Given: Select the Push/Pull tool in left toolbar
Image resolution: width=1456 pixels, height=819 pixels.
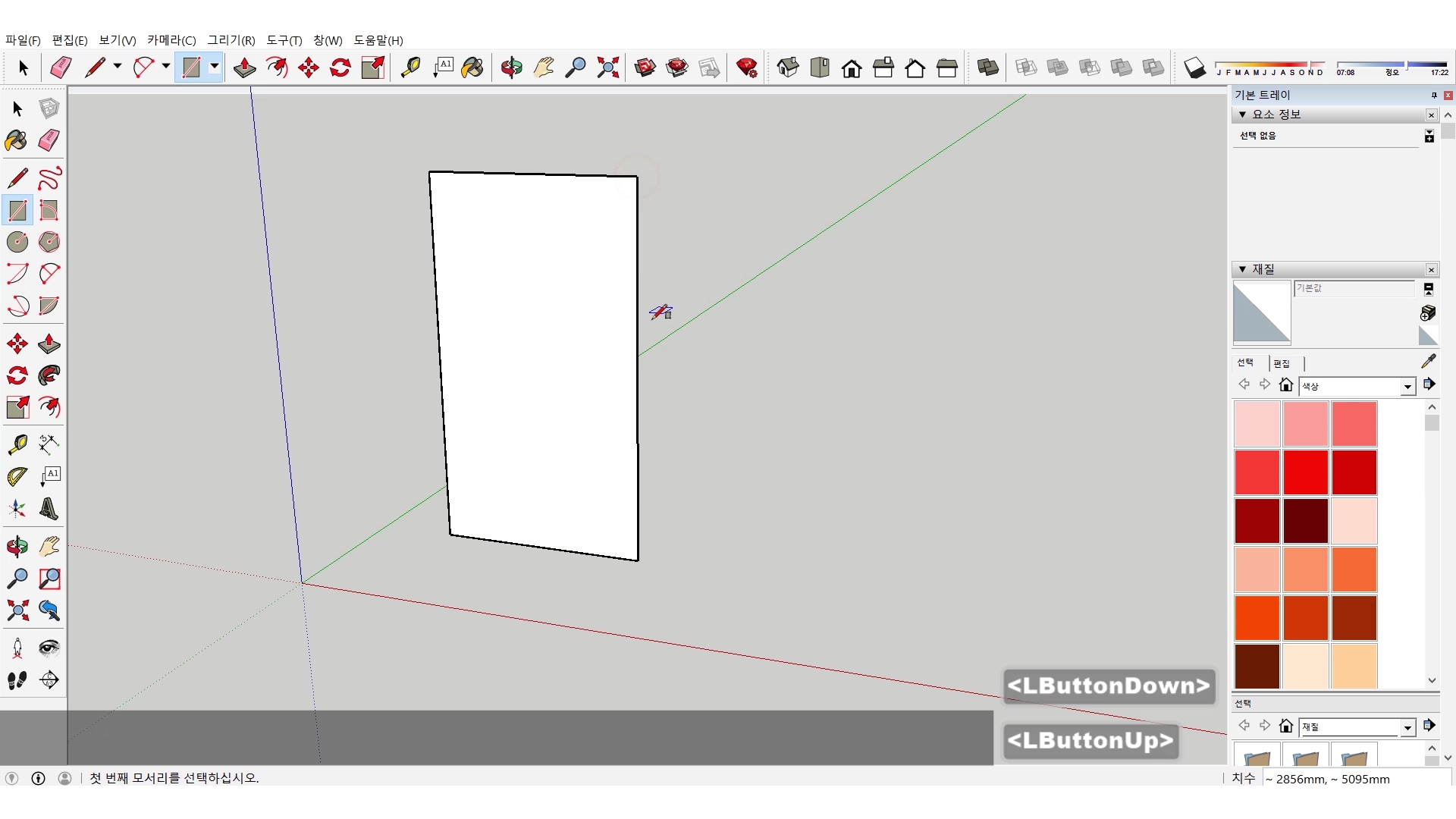Looking at the screenshot, I should [x=49, y=344].
